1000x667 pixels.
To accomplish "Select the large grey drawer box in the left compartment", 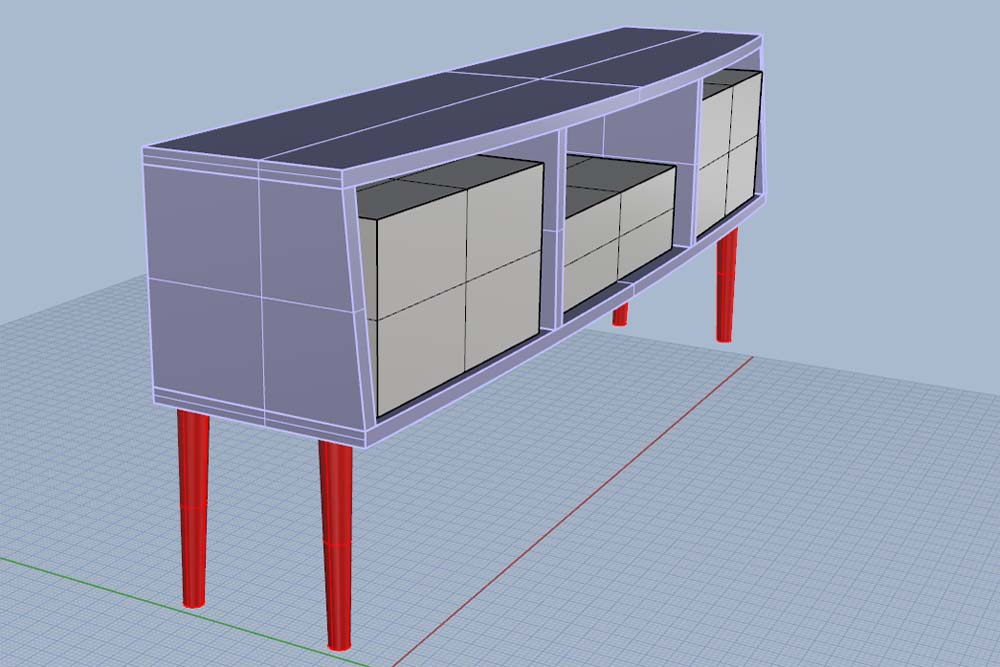I will pos(450,284).
